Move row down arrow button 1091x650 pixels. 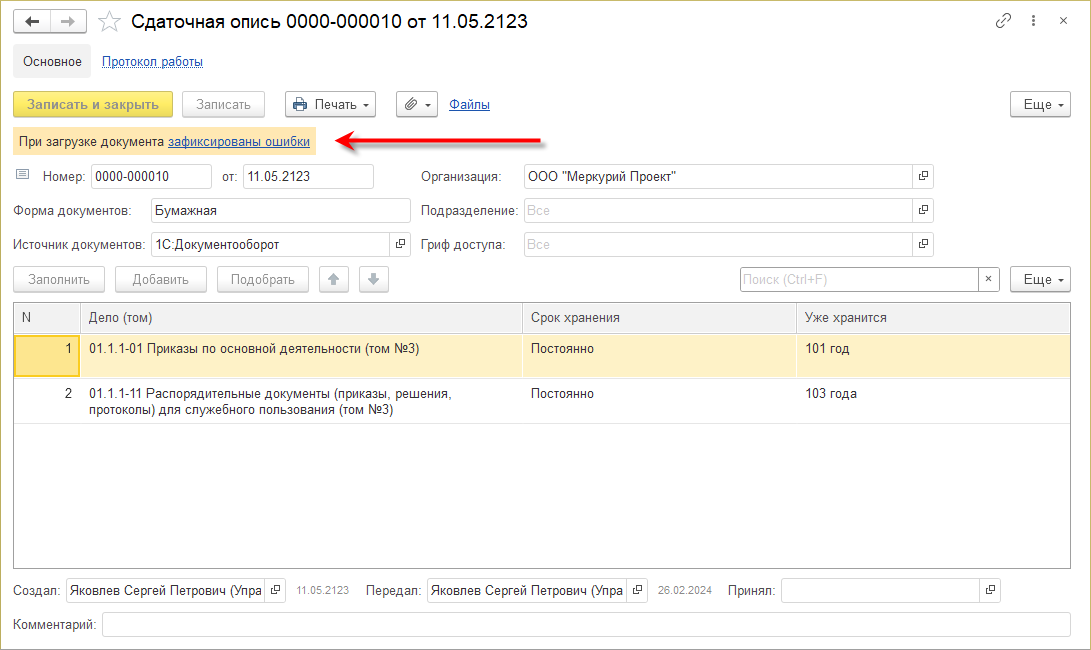[374, 279]
